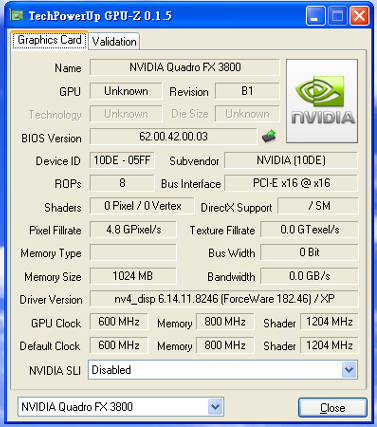Screen dimensions: 377x427
Task: Click the Device ID field 10DE - 05FF
Action: [x=122, y=160]
